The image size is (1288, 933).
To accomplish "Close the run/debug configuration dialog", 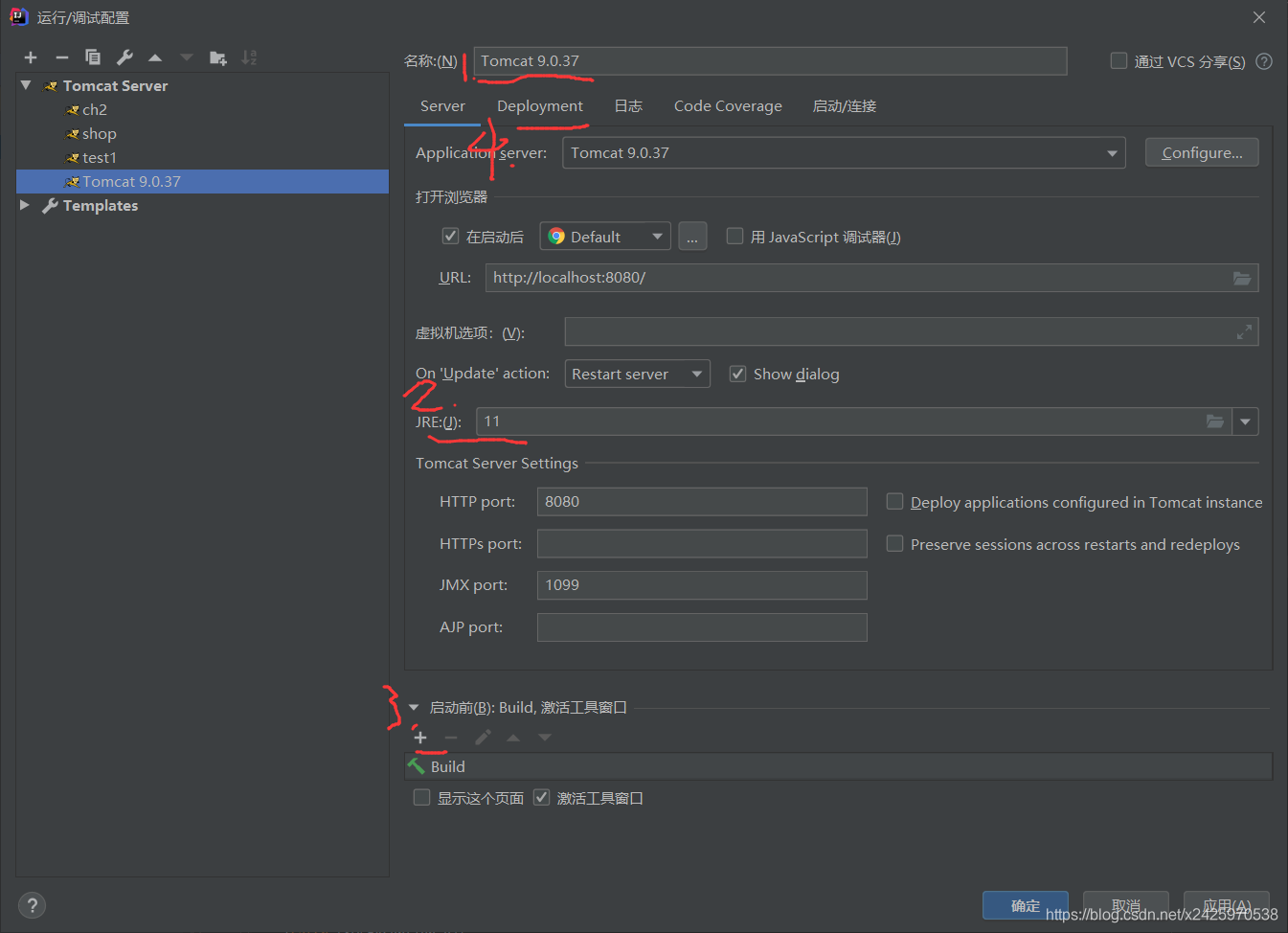I will 1259,17.
